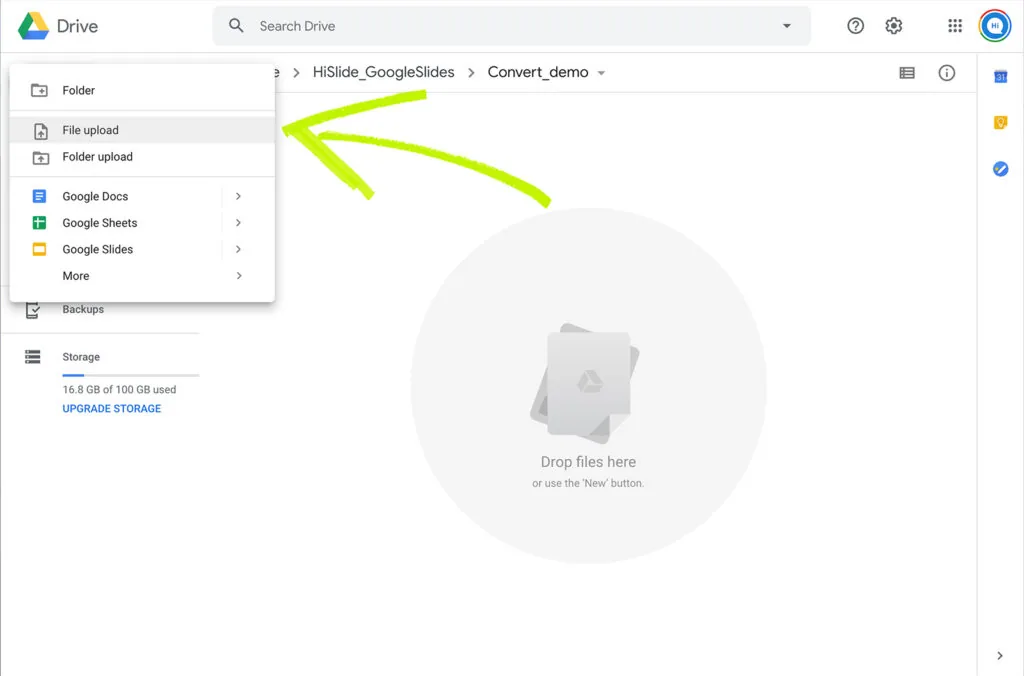The width and height of the screenshot is (1024, 676).
Task: Expand the More submenu arrow
Action: (238, 276)
